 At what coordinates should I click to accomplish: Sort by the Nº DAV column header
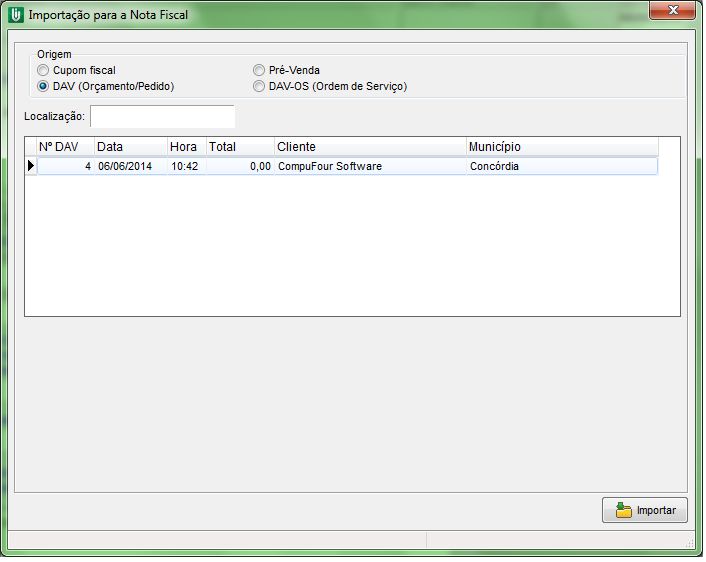tap(65, 147)
